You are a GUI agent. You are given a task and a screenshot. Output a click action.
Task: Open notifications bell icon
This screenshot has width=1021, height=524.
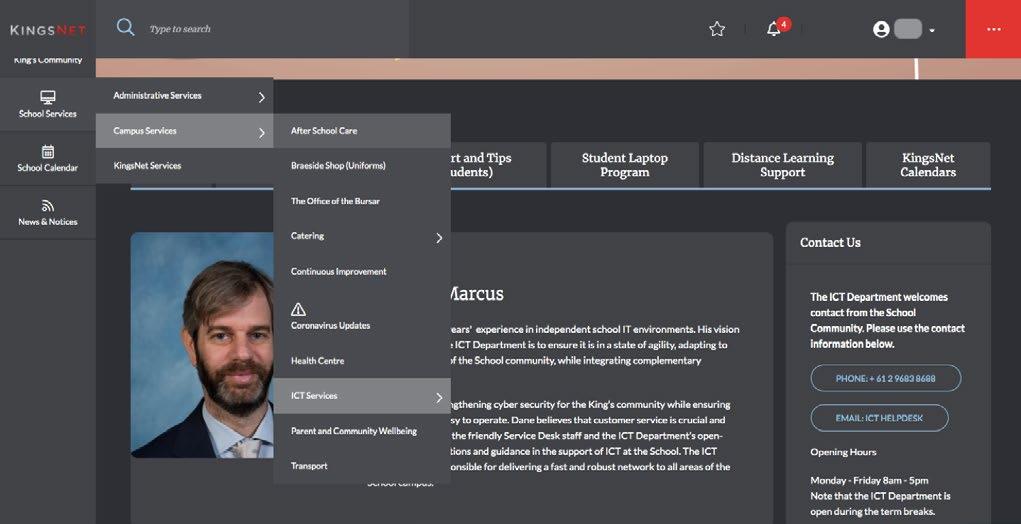pos(774,29)
